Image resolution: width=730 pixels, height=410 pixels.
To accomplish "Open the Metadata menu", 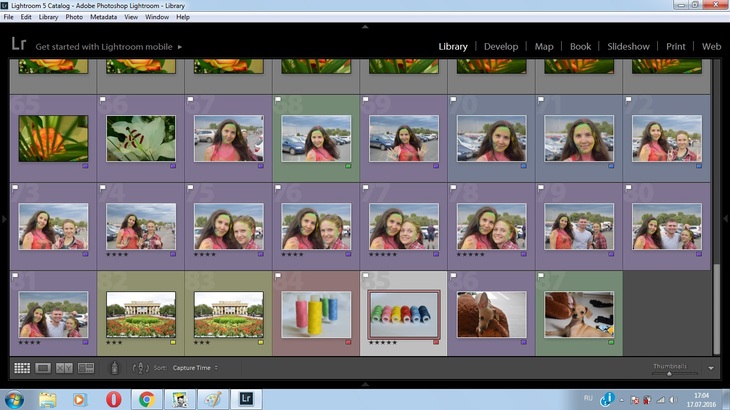I will click(x=103, y=17).
